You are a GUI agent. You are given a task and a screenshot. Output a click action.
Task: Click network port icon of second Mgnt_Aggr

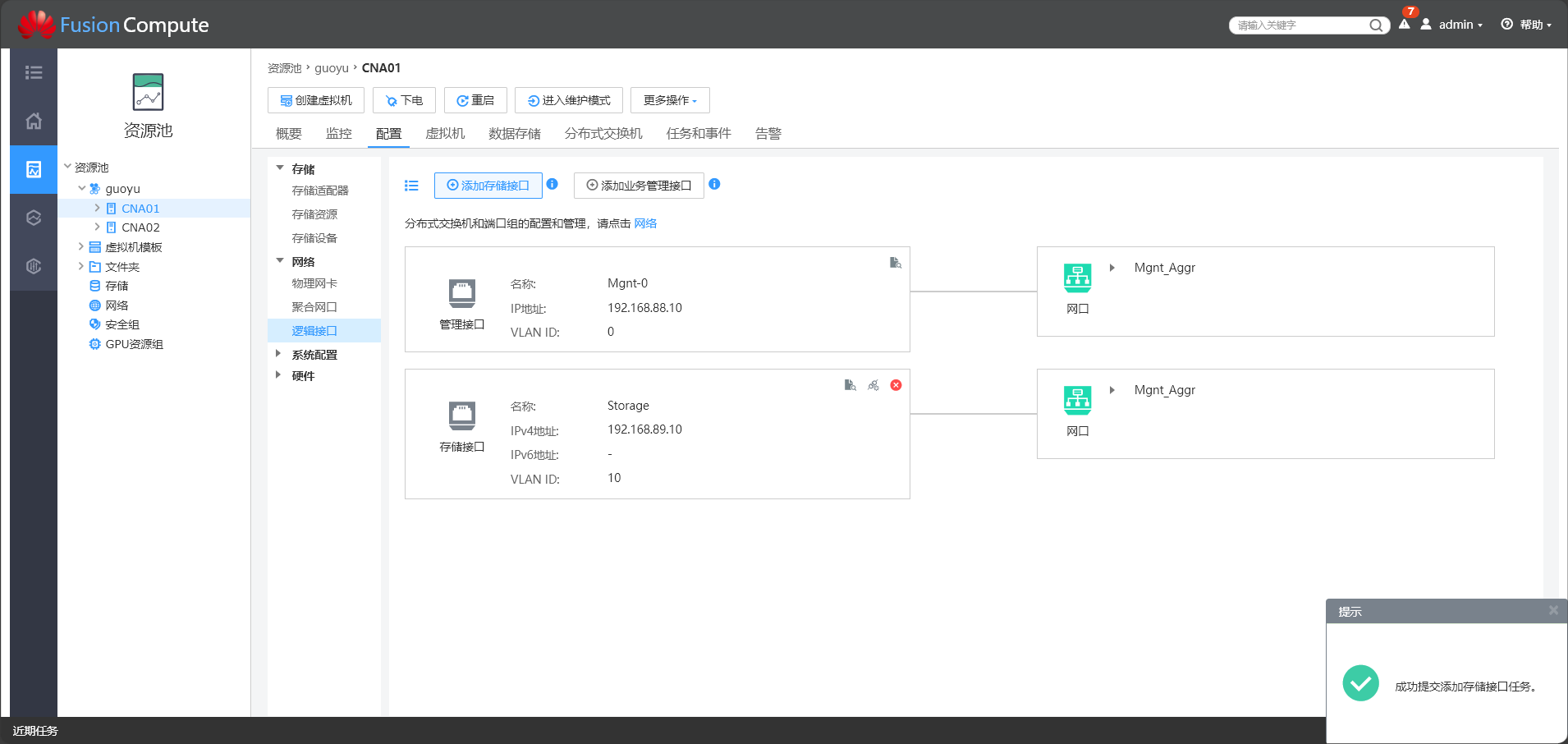pos(1078,401)
